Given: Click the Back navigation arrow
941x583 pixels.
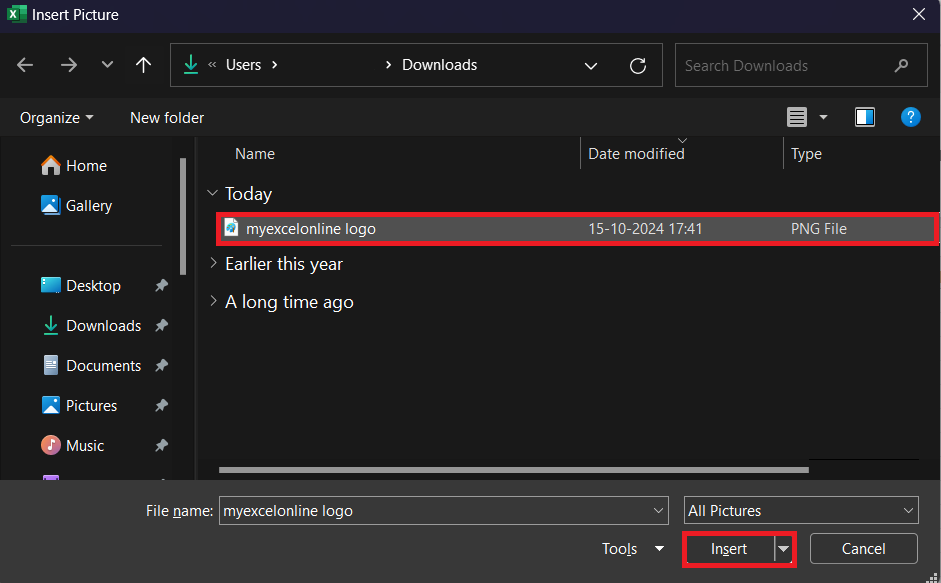Looking at the screenshot, I should (25, 65).
